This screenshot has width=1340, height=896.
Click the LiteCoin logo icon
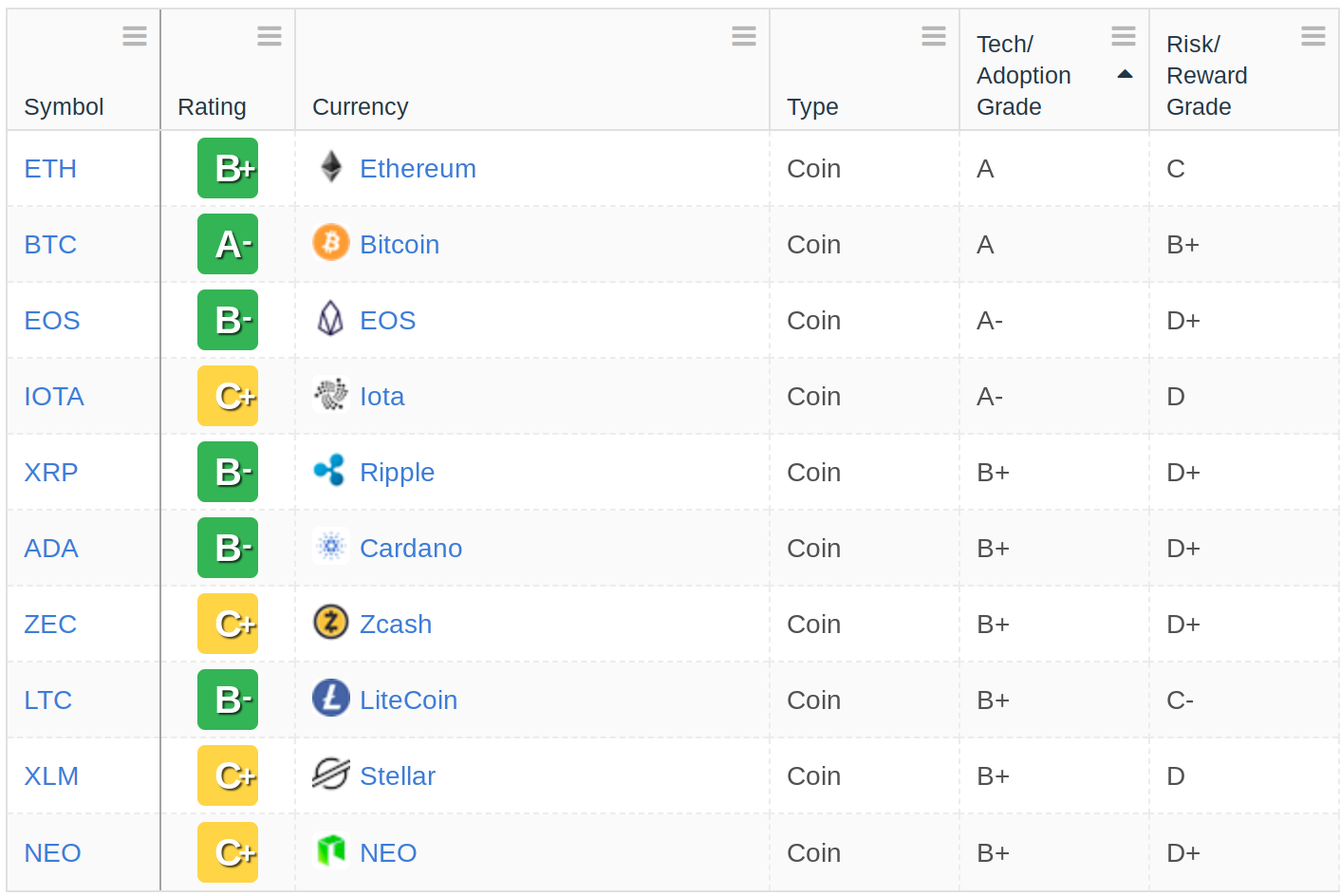coord(331,699)
